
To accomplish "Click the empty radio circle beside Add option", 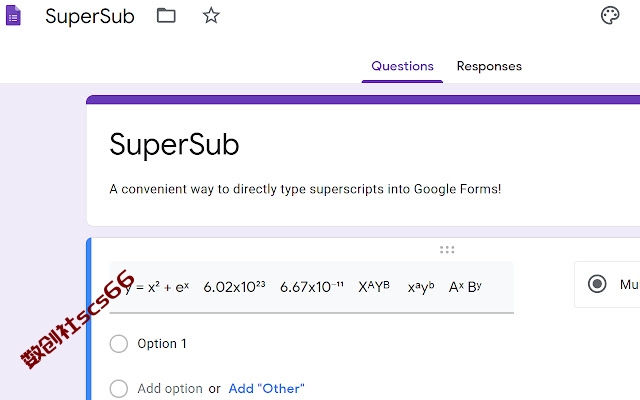I will tap(119, 389).
